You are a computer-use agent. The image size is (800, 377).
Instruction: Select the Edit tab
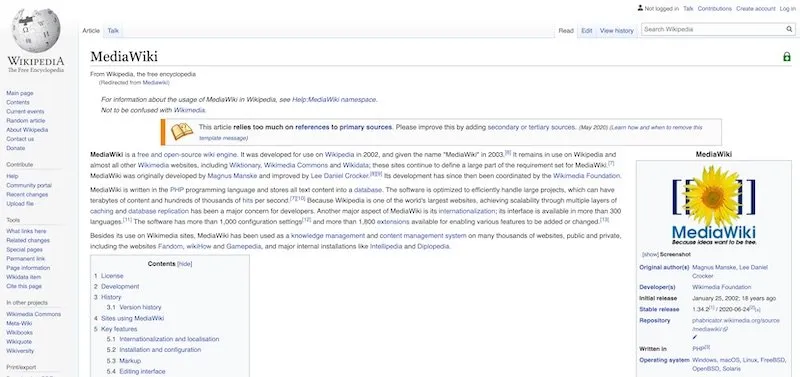pos(587,31)
